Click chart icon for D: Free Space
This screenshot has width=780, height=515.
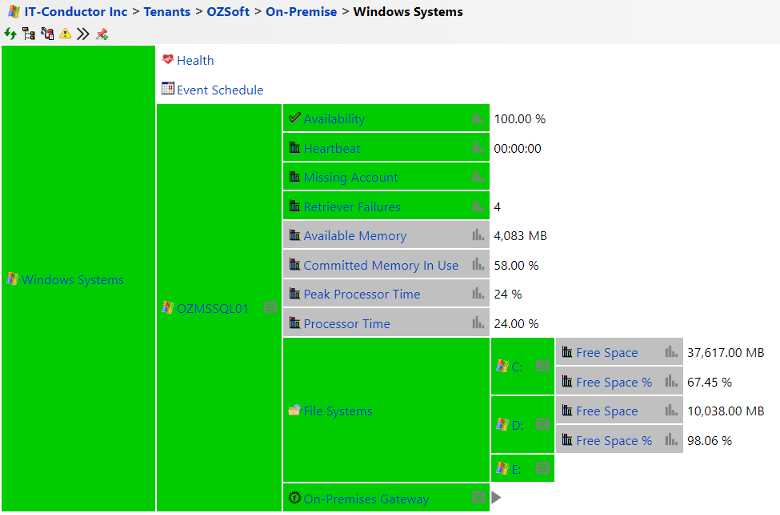click(x=671, y=411)
